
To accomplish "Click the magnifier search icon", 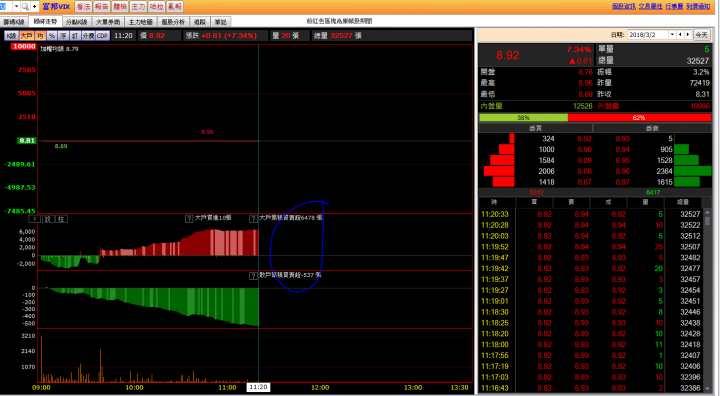I will (25, 6).
